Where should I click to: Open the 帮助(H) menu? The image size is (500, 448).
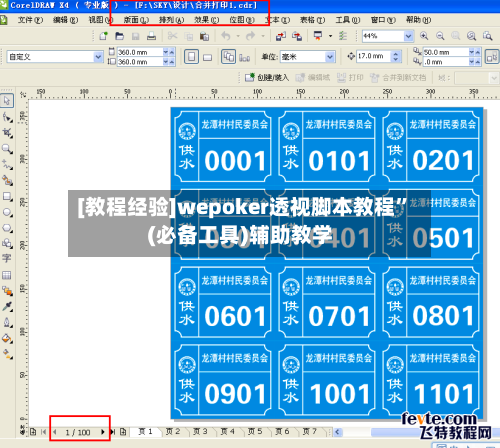click(418, 20)
